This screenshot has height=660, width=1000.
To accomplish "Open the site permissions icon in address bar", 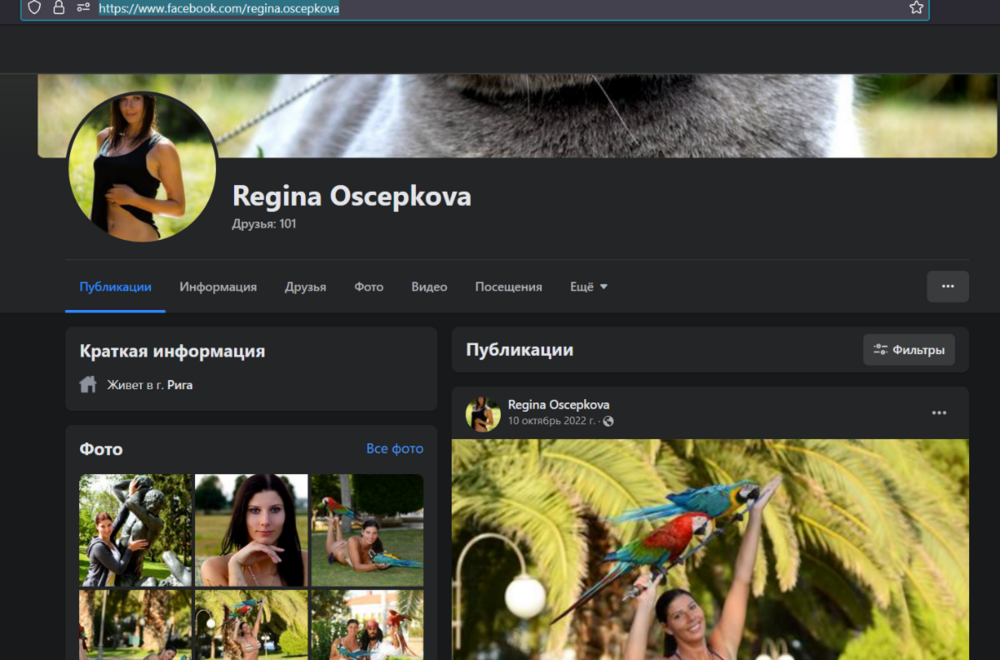I will coord(83,8).
